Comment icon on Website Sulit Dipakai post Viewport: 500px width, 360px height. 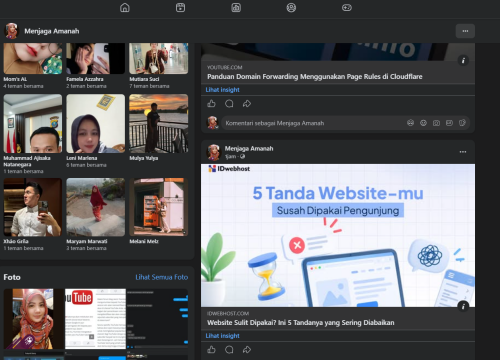[x=229, y=350]
